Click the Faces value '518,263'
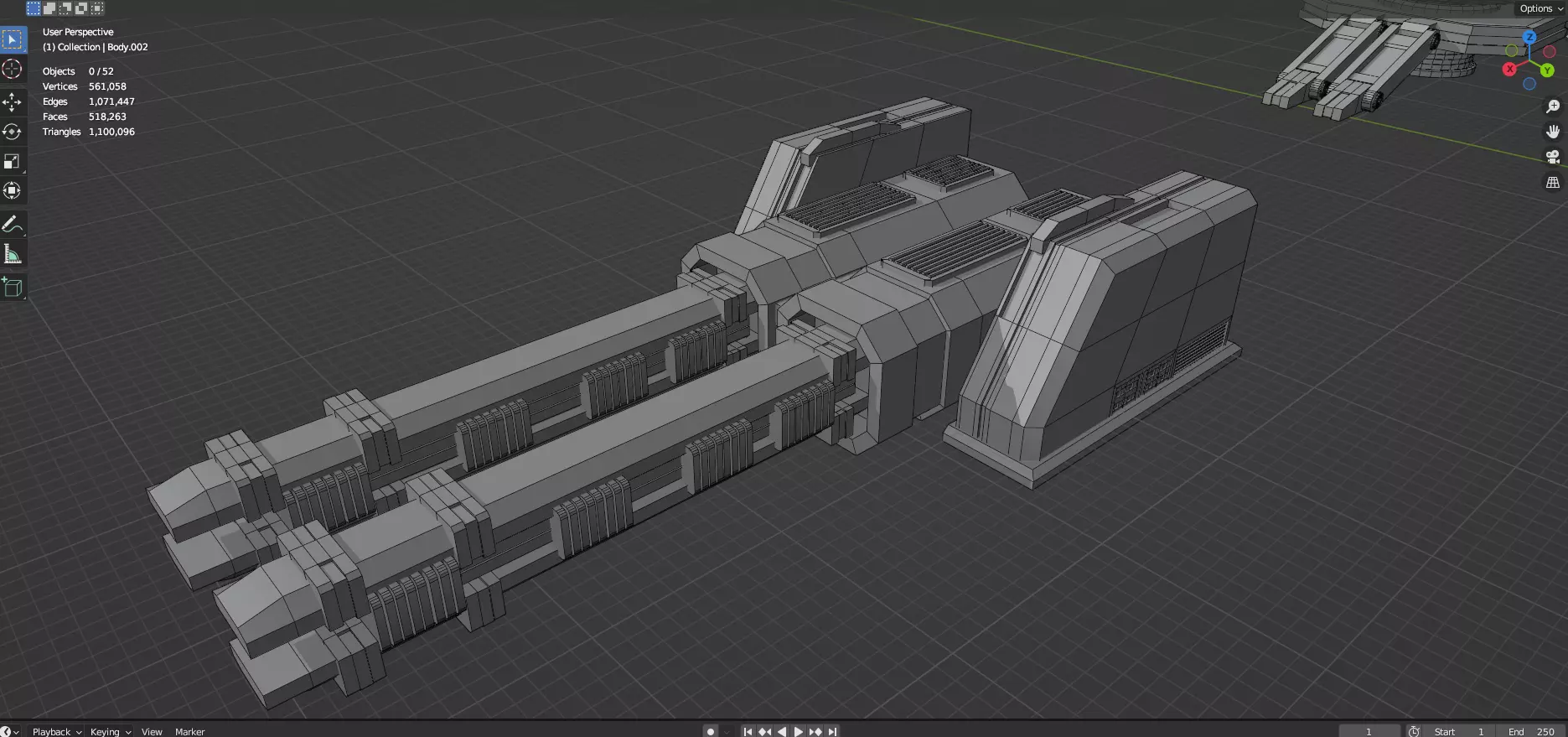Image resolution: width=1568 pixels, height=737 pixels. click(x=107, y=117)
